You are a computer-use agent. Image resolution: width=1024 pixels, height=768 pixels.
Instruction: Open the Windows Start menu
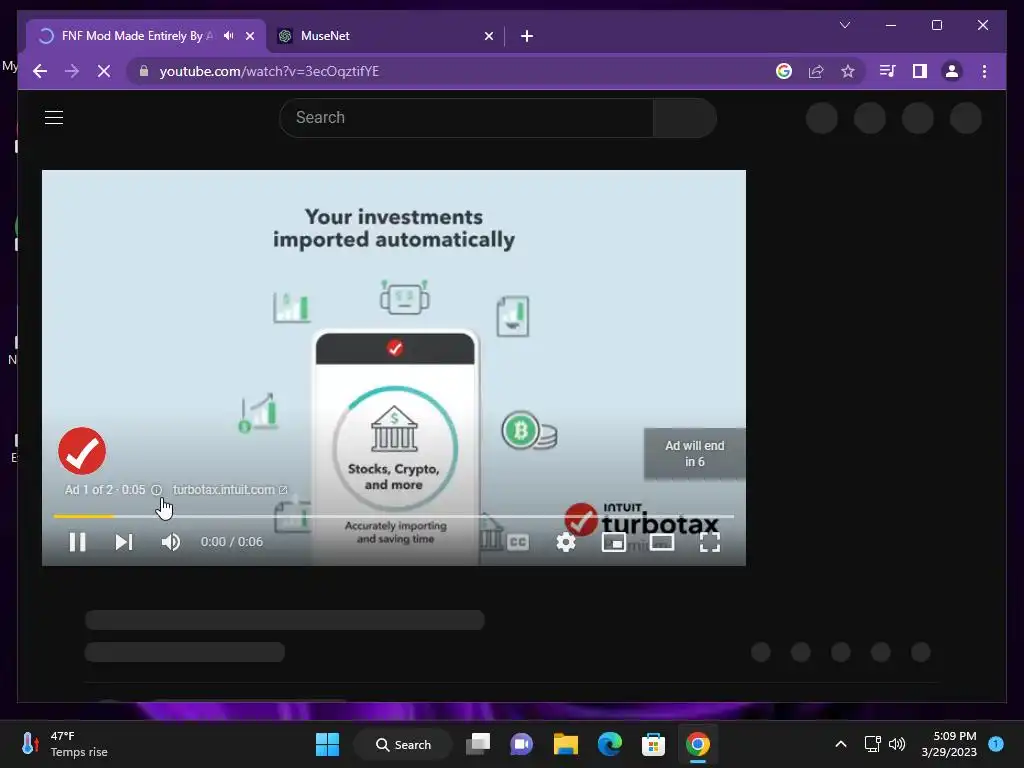click(x=327, y=744)
